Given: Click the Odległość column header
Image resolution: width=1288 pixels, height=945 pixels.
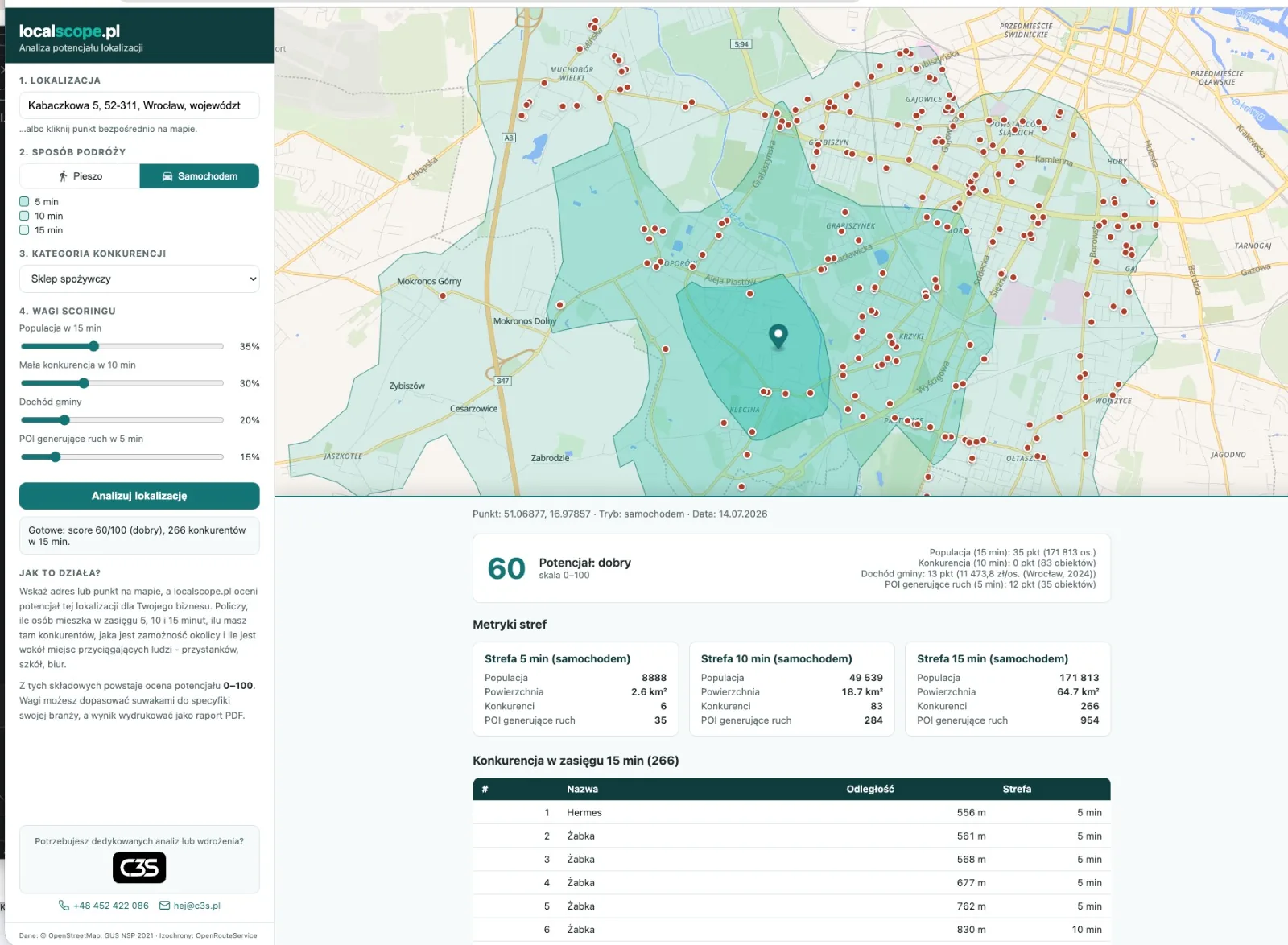Looking at the screenshot, I should pos(870,790).
